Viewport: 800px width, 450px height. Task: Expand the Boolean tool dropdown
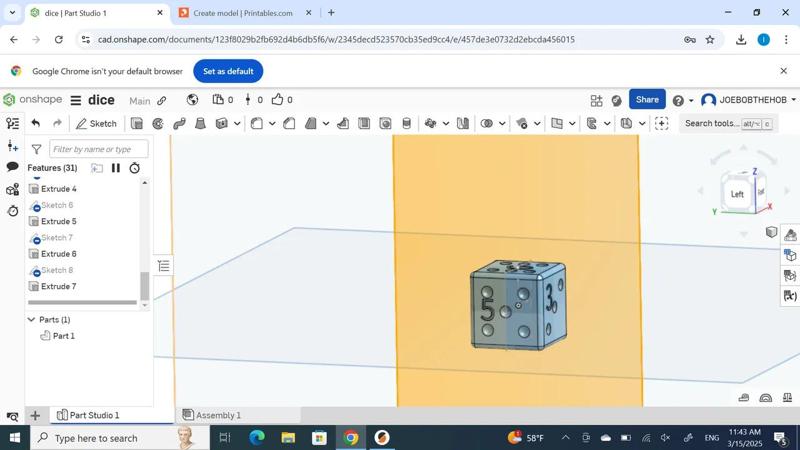pos(502,123)
